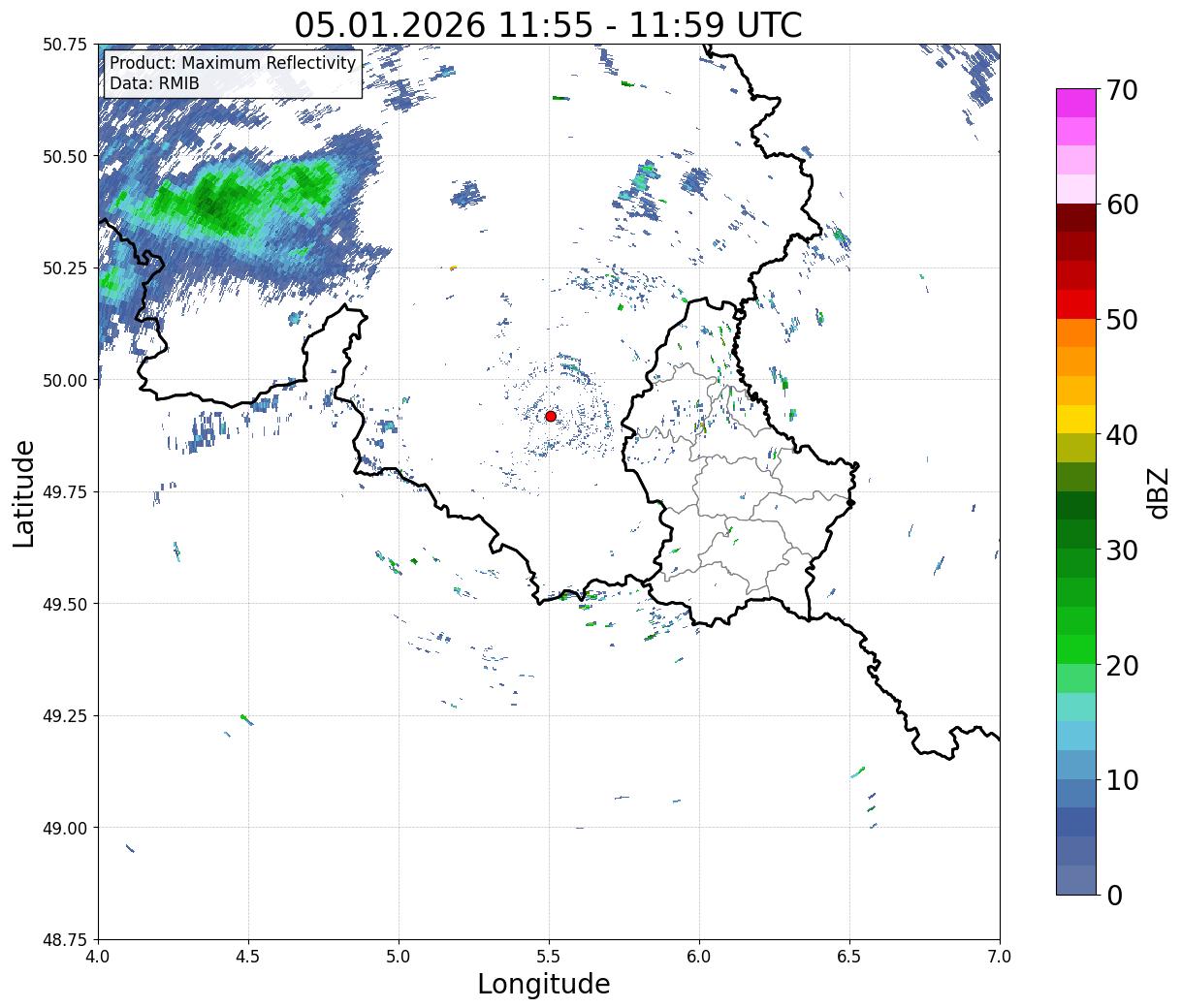Viewport: 1182px width, 1008px height.
Task: Click the Latitude axis label
Action: [24, 492]
